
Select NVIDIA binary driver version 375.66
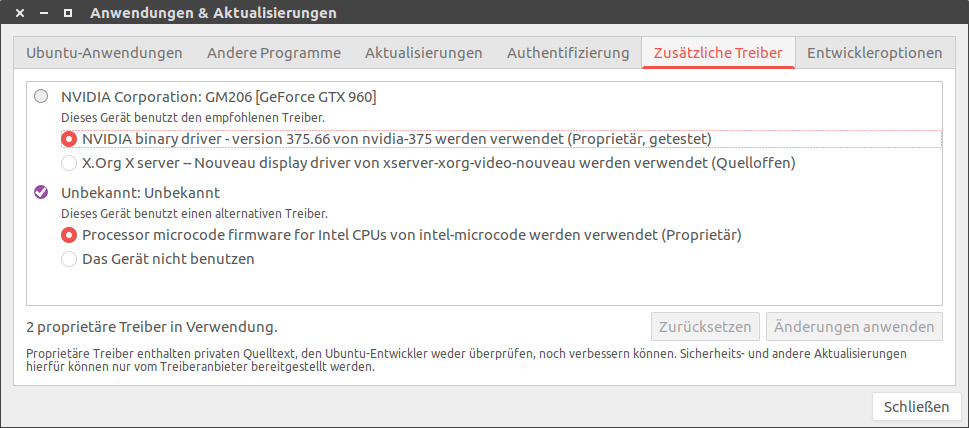click(69, 139)
